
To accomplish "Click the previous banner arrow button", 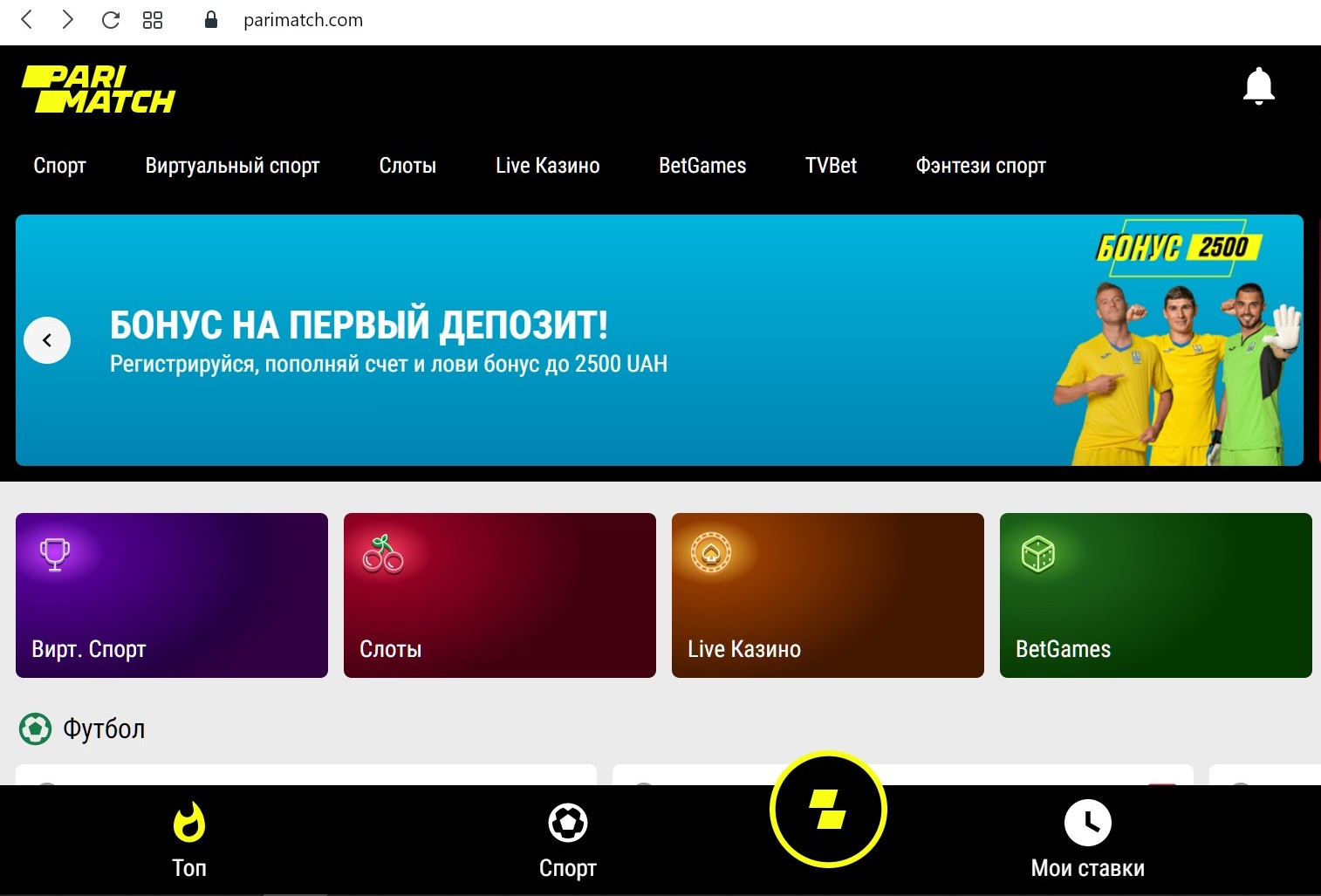I will point(47,340).
